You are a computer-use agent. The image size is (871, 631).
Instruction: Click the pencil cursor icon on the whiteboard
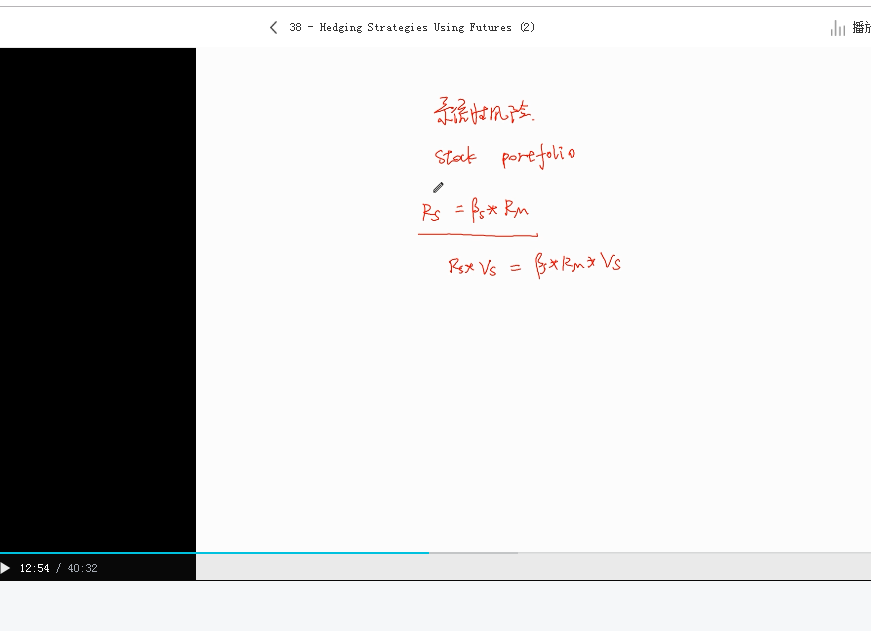pyautogui.click(x=438, y=187)
